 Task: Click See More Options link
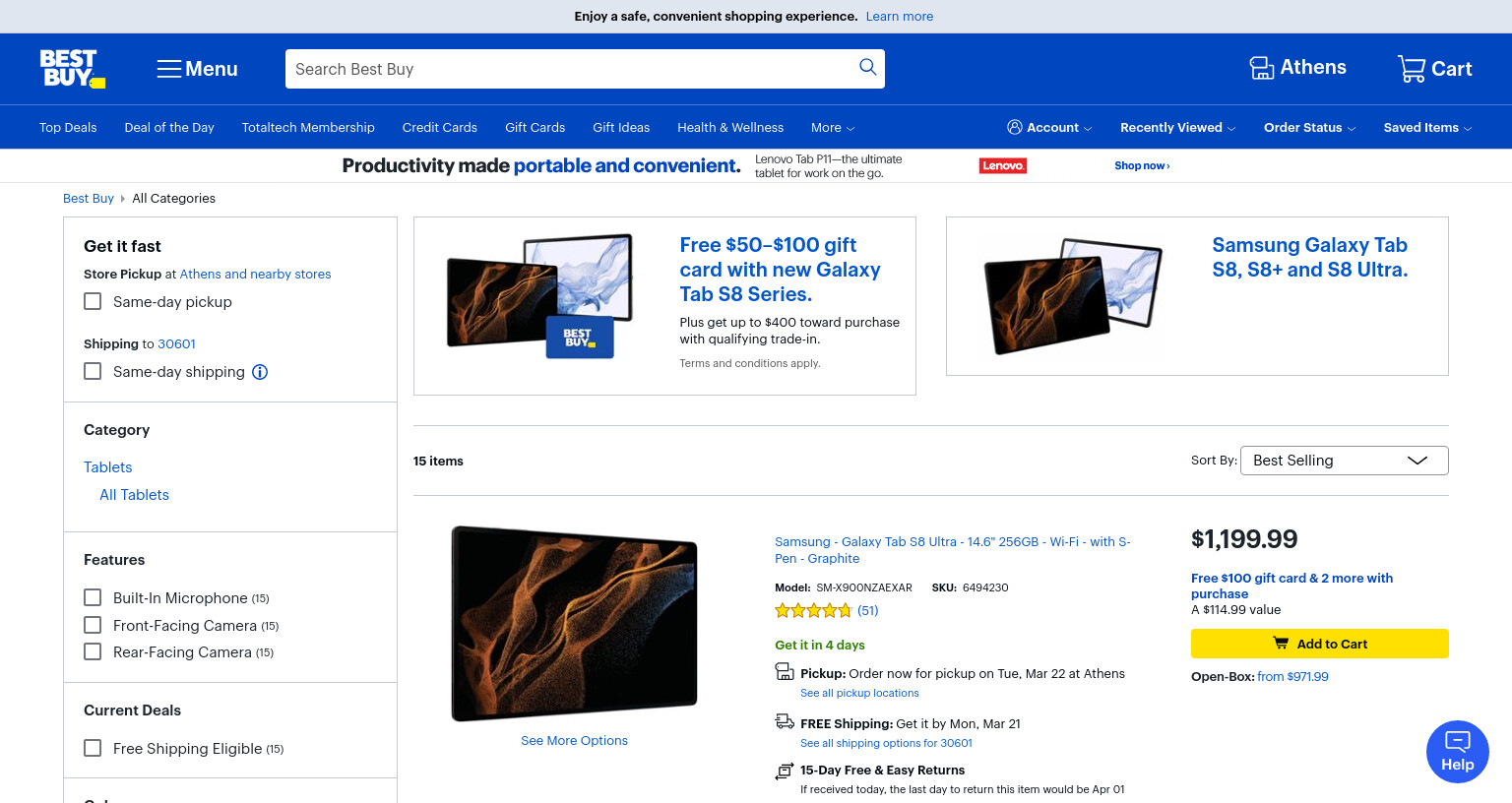pyautogui.click(x=574, y=741)
